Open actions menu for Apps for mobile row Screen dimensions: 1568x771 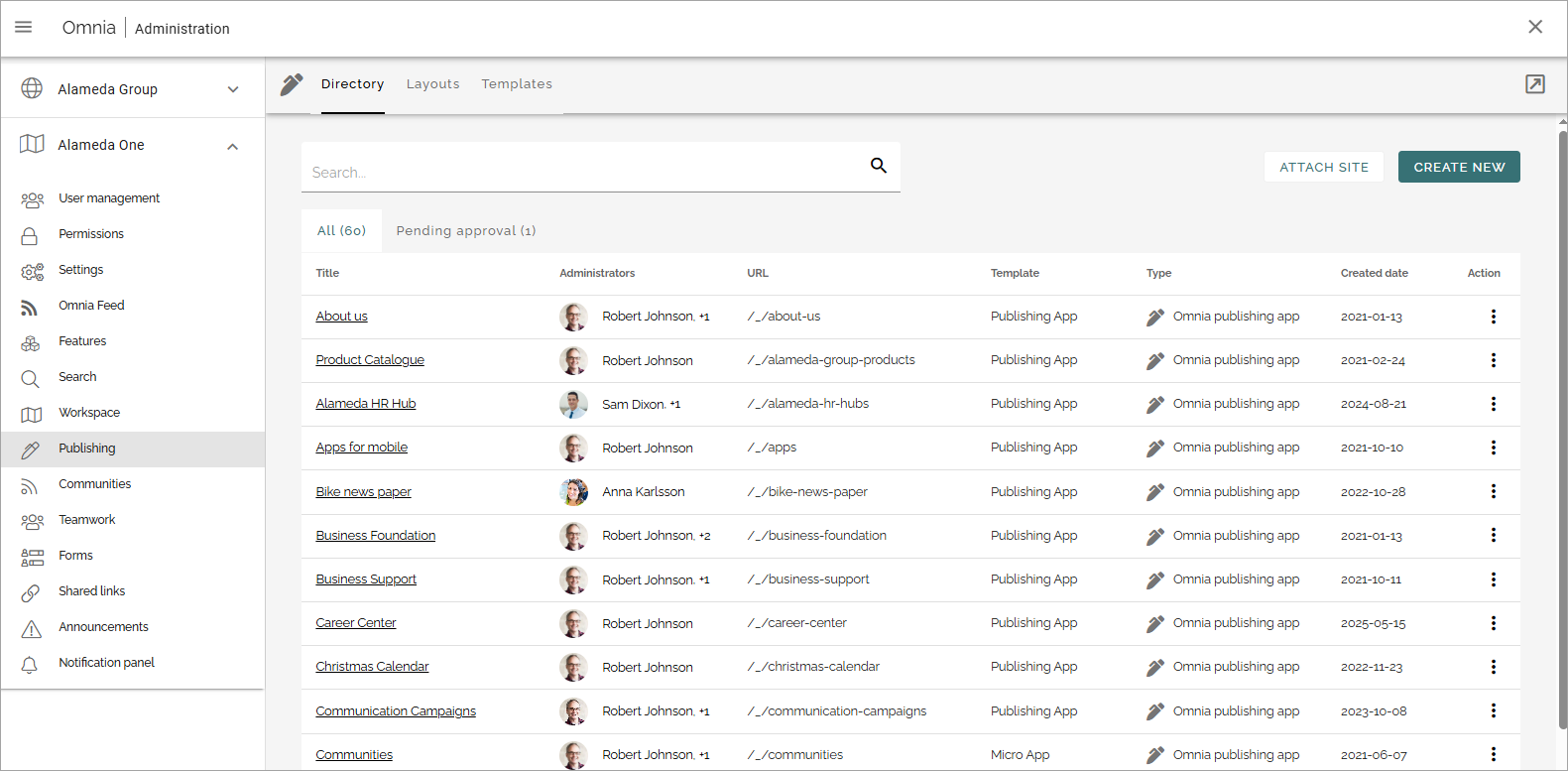[x=1493, y=448]
